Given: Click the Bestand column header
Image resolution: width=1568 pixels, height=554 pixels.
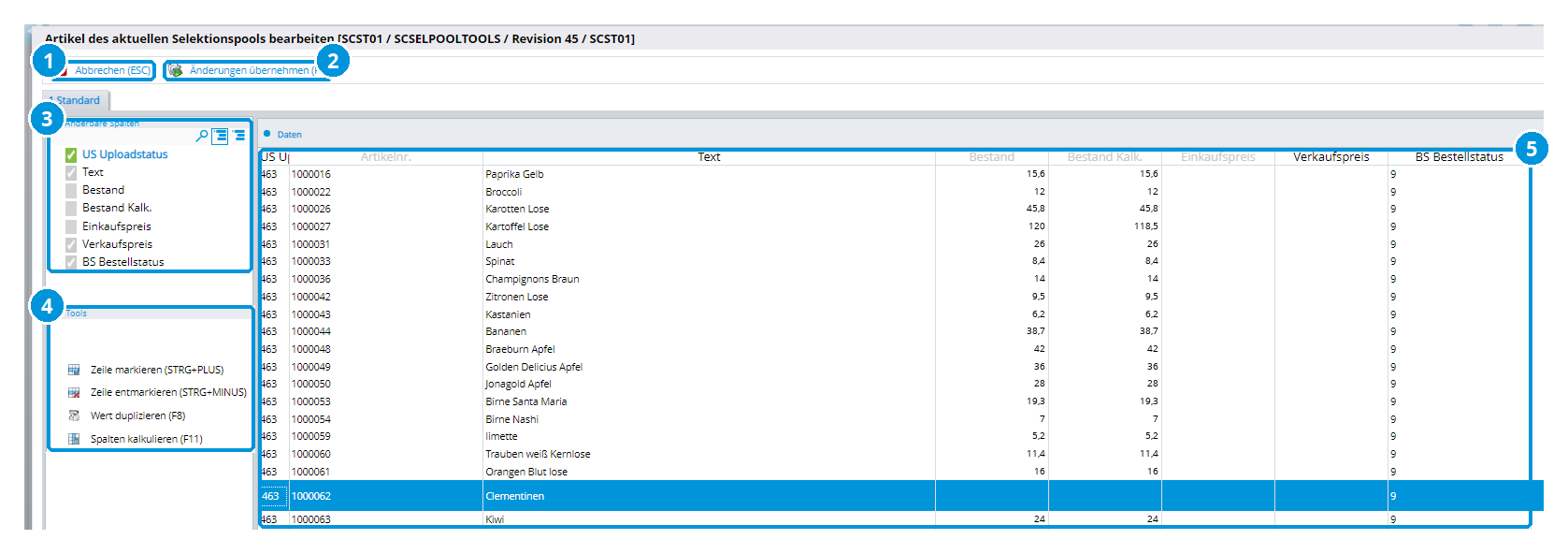Looking at the screenshot, I should (x=992, y=157).
